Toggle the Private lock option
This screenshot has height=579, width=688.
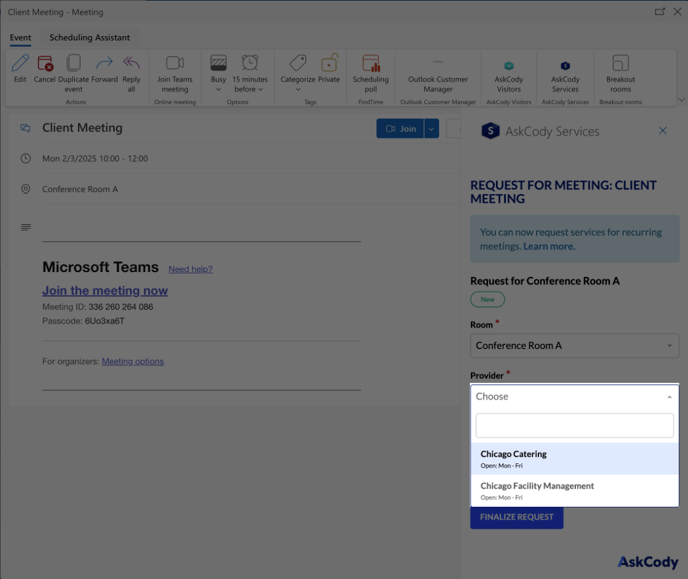(x=329, y=68)
